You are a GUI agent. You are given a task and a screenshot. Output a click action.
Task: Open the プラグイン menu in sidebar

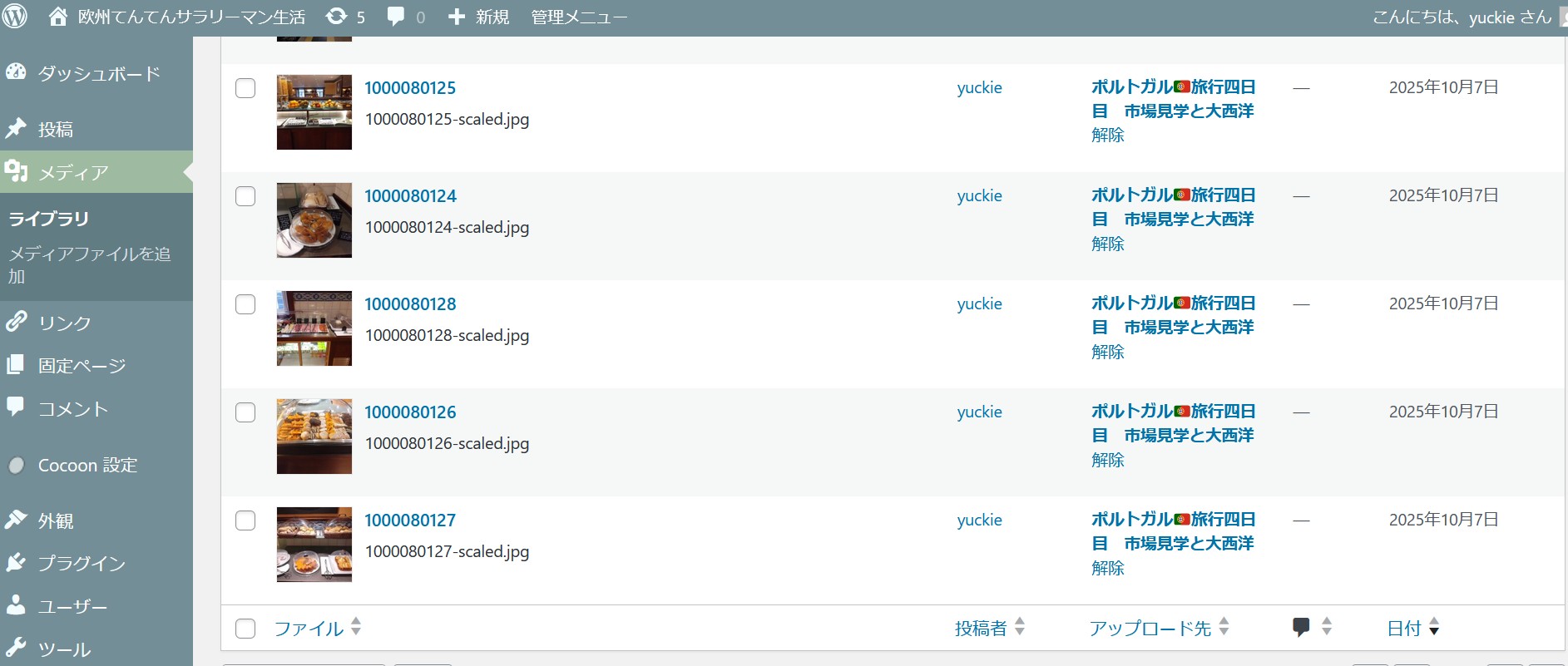tap(82, 563)
